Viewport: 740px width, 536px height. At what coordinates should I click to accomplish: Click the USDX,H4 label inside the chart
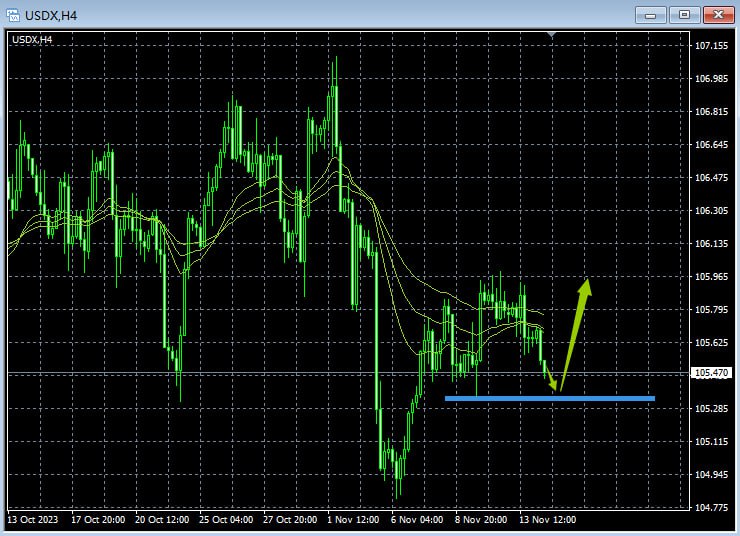pyautogui.click(x=32, y=39)
